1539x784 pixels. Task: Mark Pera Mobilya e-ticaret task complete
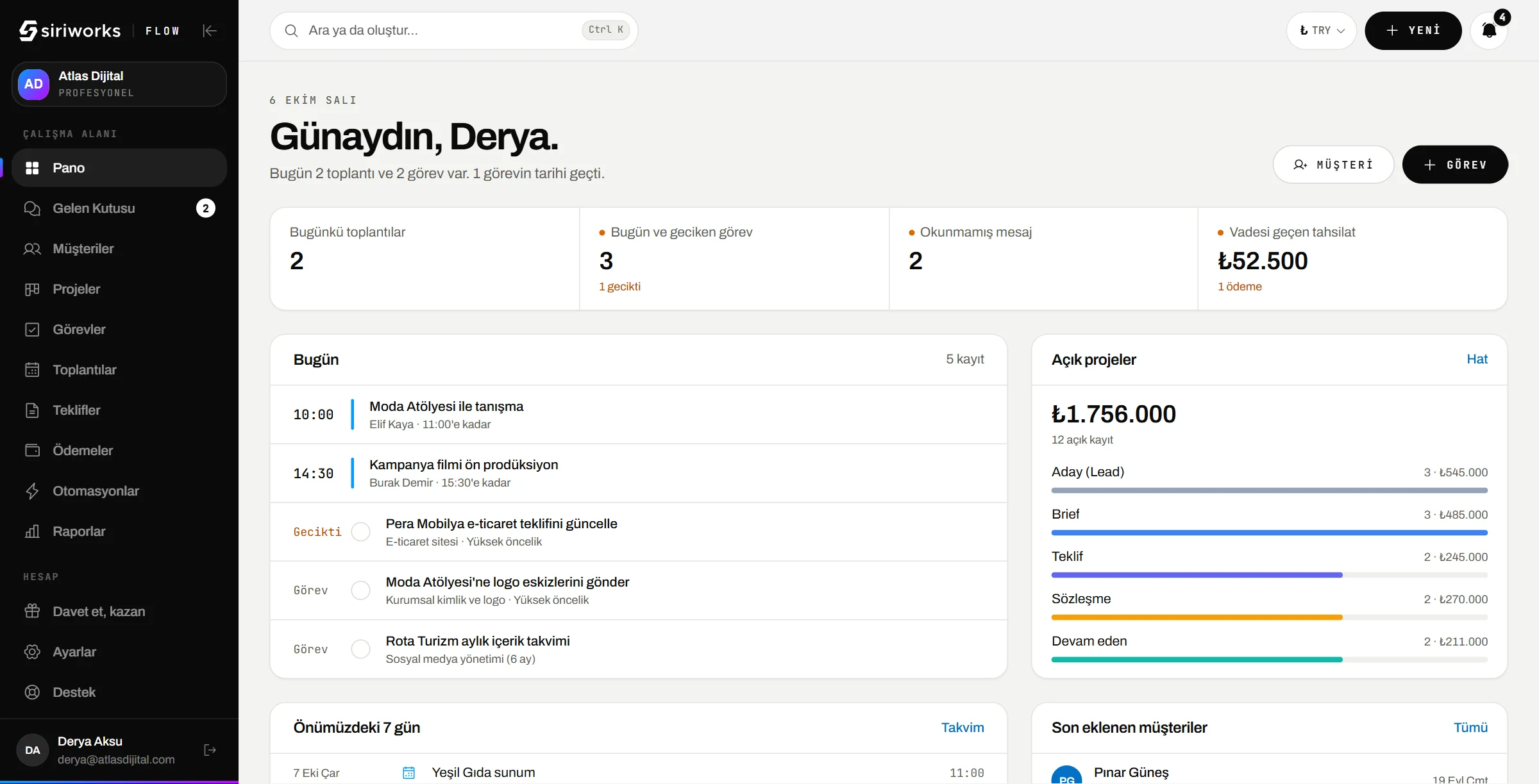click(x=361, y=531)
